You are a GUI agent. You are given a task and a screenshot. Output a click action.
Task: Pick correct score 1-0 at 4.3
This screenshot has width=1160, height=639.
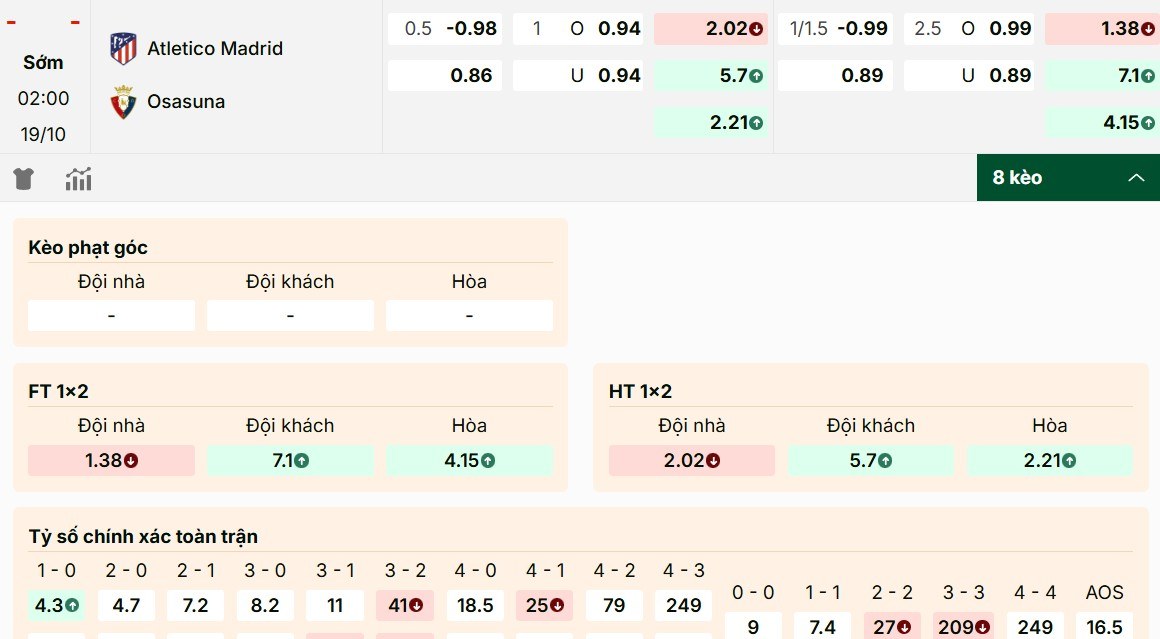(55, 605)
